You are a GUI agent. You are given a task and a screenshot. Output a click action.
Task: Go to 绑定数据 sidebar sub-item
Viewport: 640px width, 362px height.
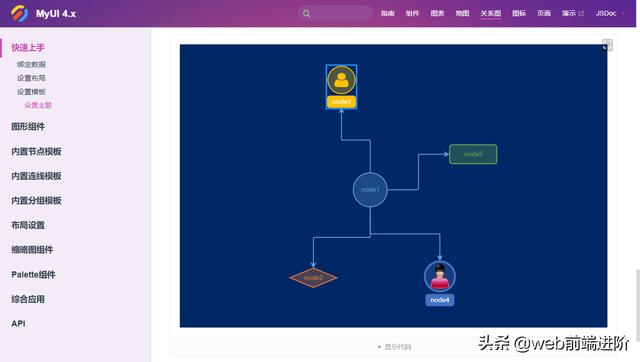pyautogui.click(x=31, y=64)
